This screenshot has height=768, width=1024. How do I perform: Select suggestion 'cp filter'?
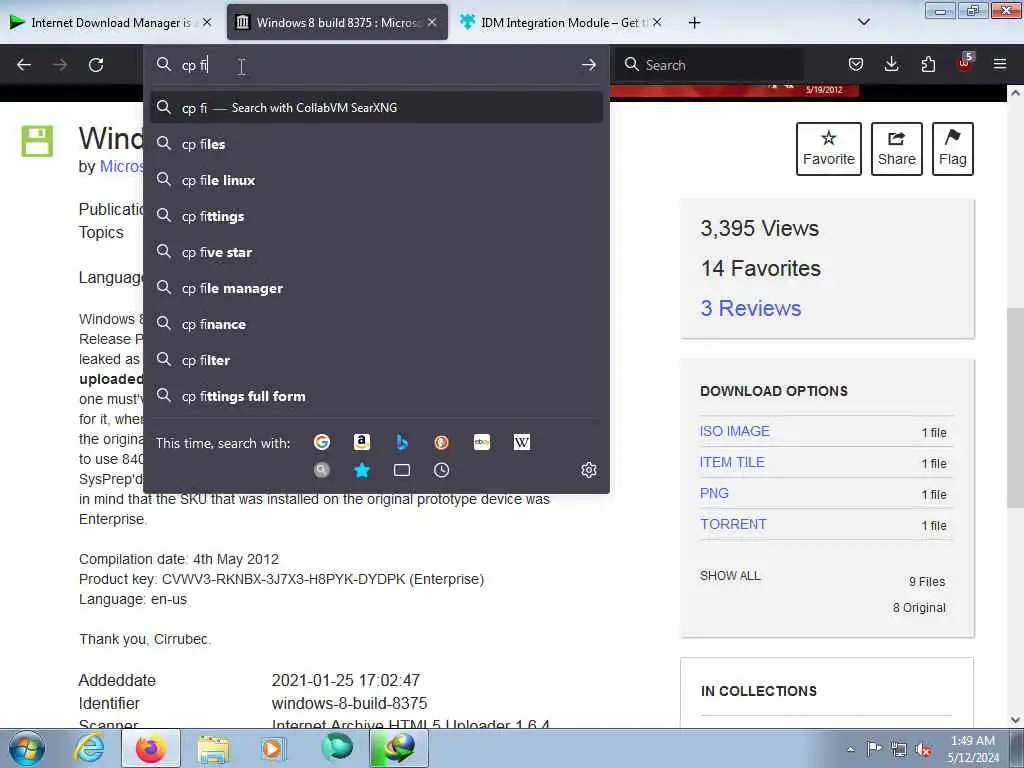(x=376, y=360)
